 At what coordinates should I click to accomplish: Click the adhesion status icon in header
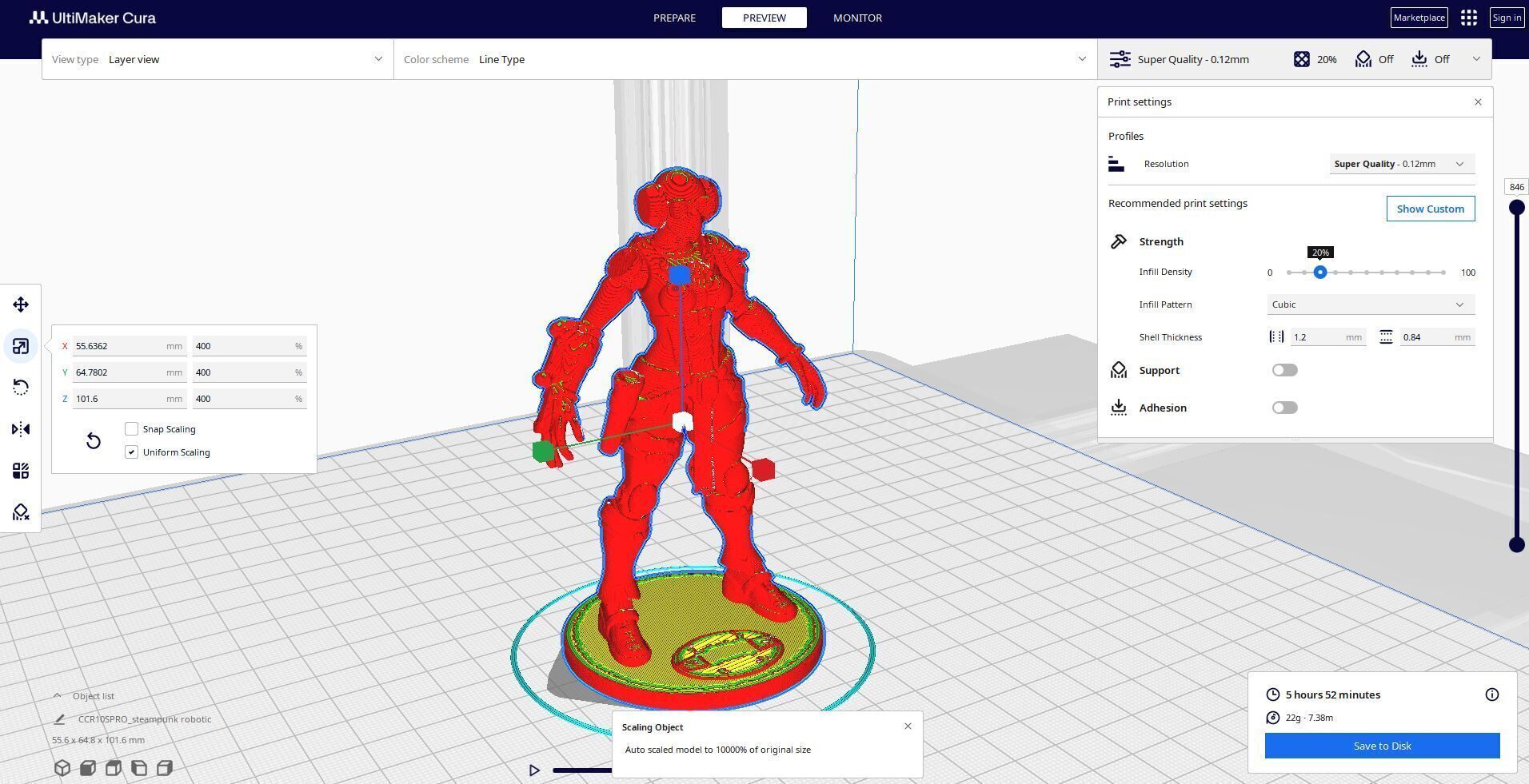[1419, 59]
